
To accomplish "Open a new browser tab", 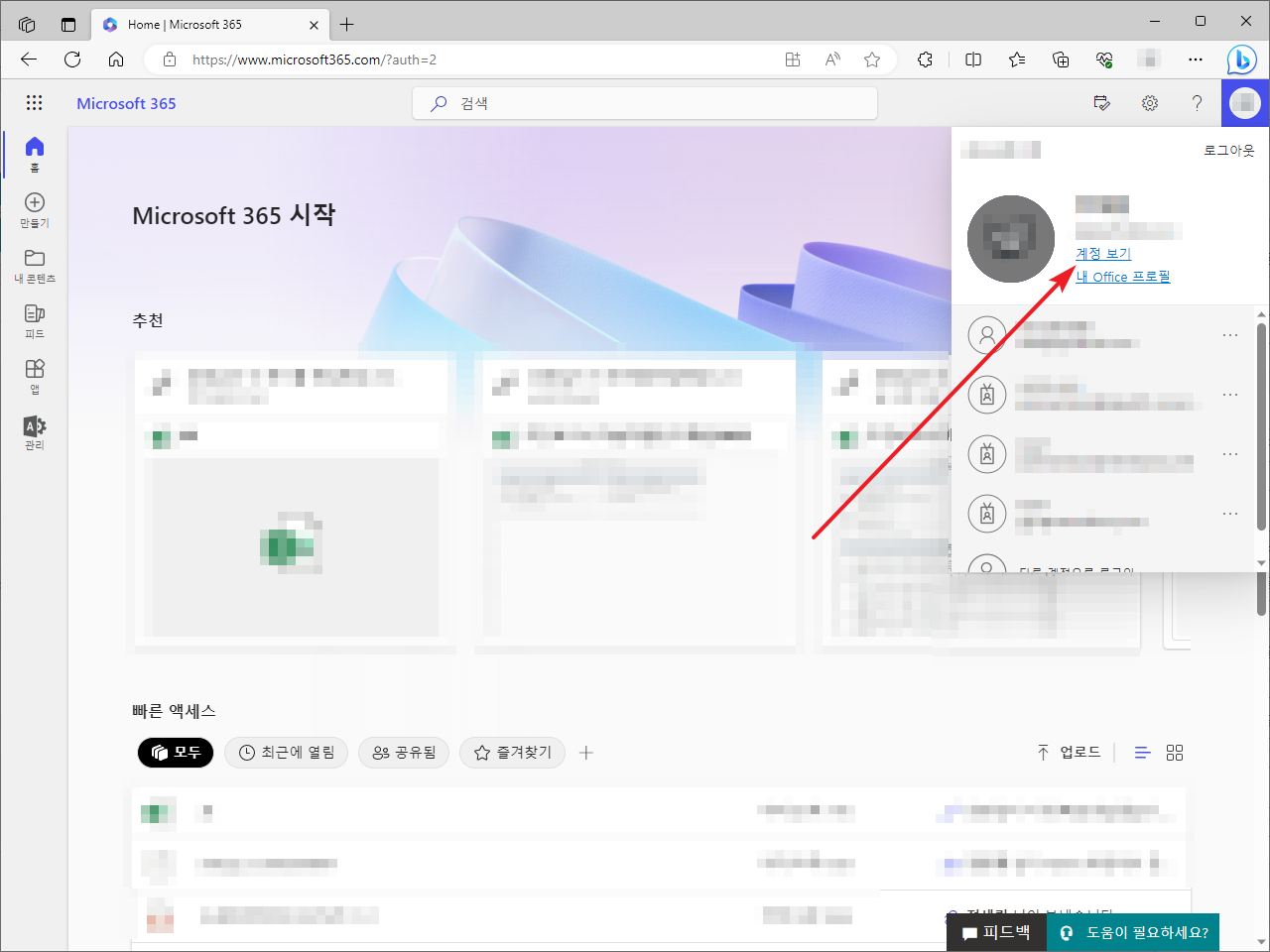I will coord(346,24).
